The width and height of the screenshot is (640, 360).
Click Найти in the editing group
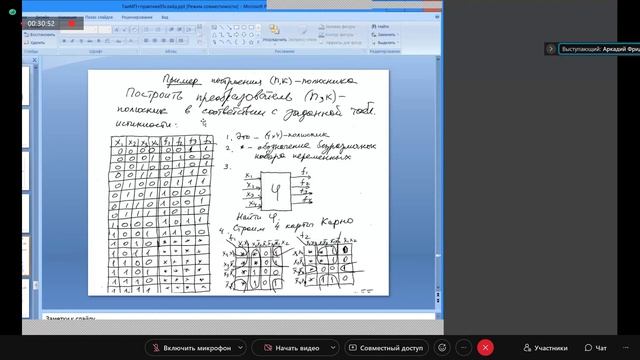click(380, 27)
